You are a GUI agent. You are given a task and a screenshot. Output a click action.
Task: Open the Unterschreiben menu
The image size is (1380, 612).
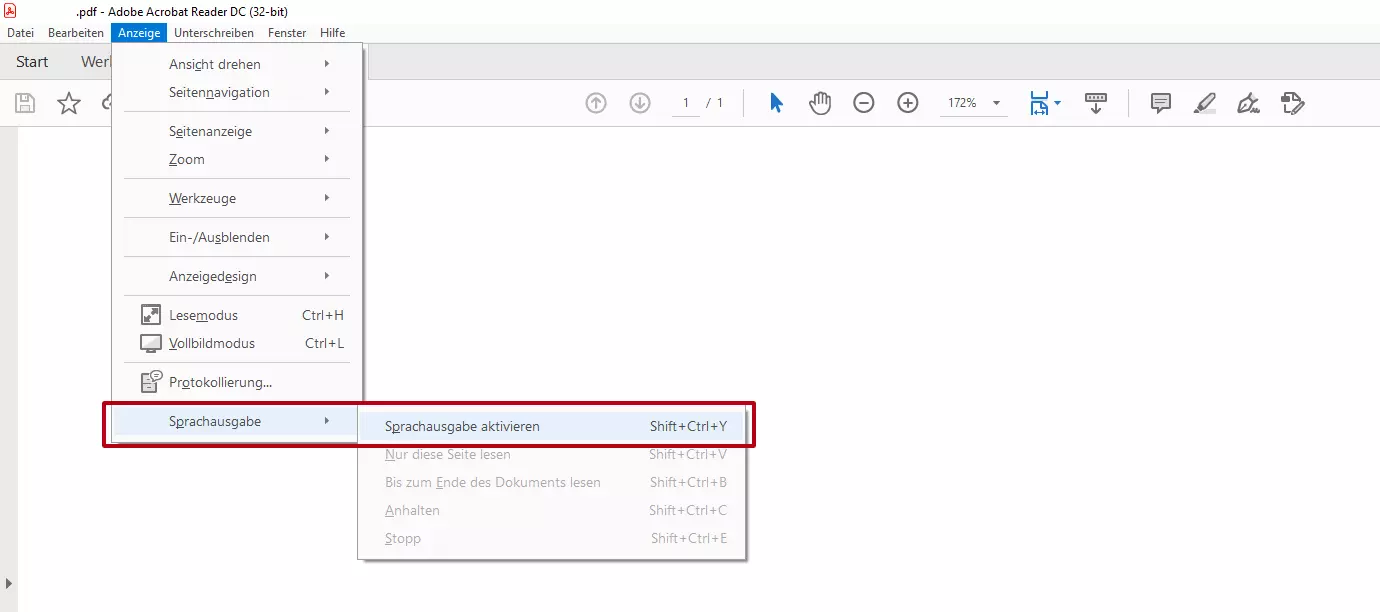pos(214,33)
